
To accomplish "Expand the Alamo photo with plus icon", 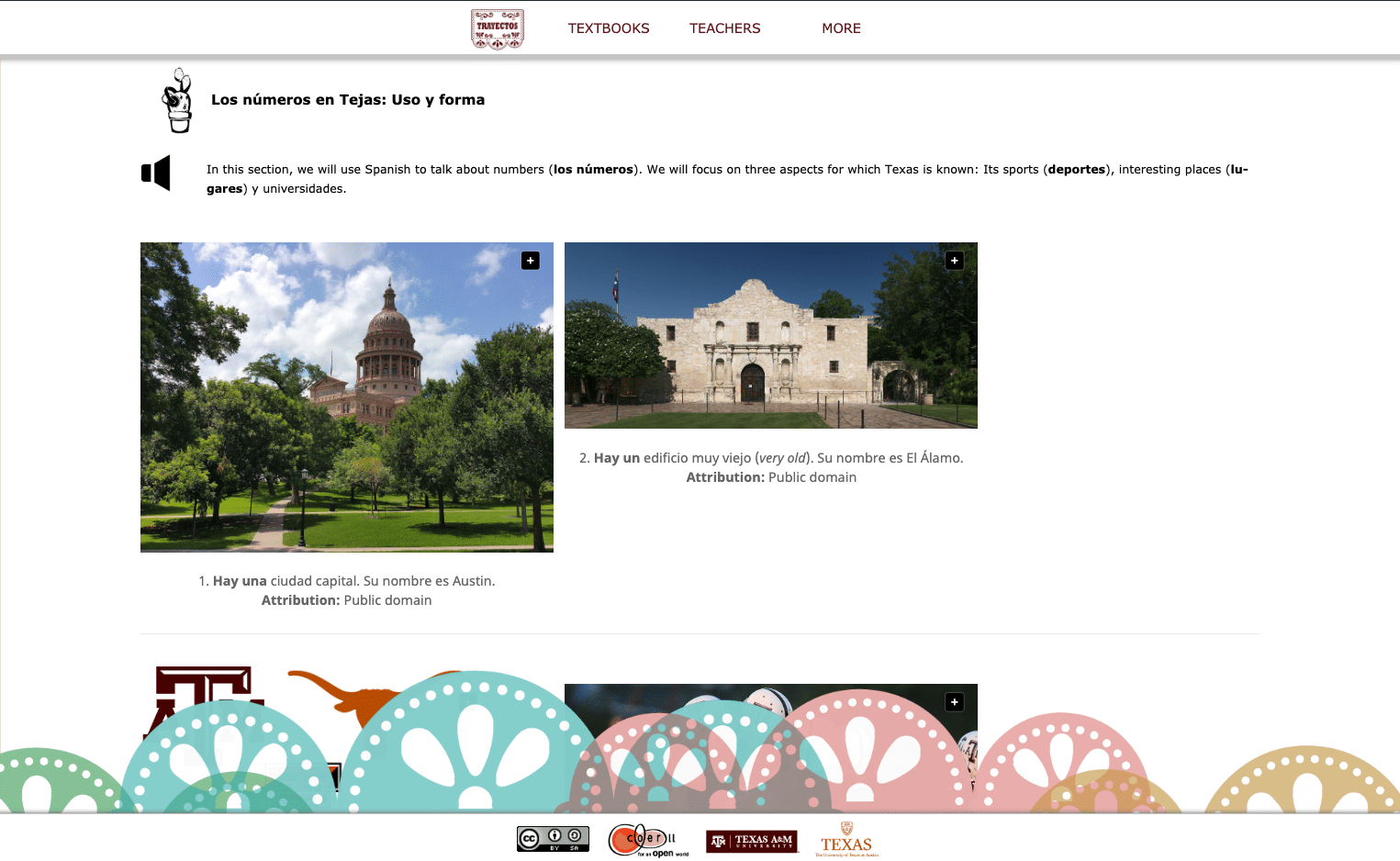I will (955, 261).
